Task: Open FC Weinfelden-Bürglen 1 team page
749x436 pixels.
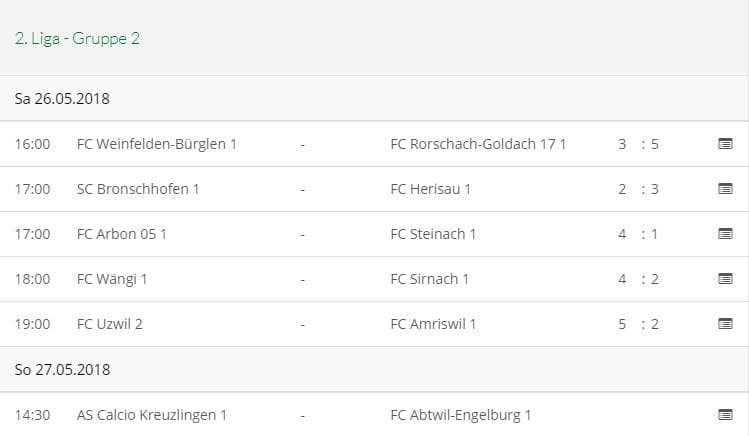Action: point(156,144)
